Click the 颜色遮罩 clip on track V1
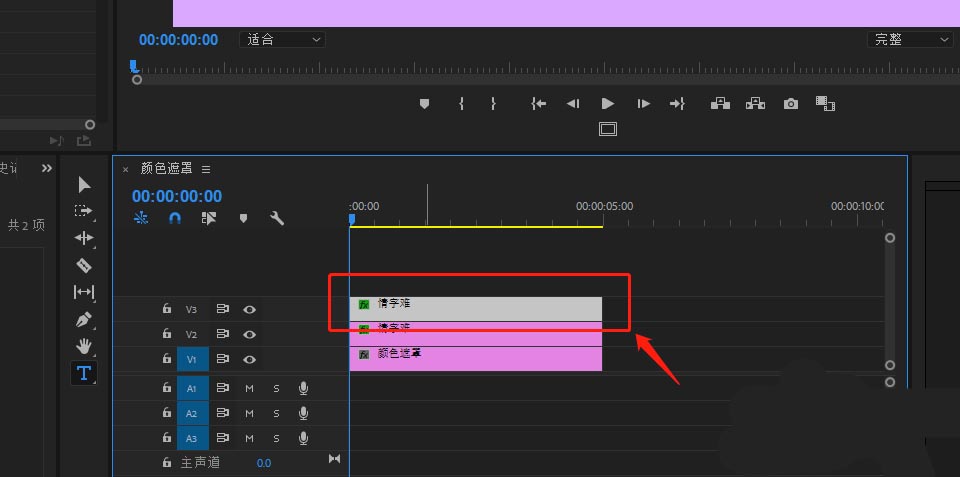 click(475, 358)
